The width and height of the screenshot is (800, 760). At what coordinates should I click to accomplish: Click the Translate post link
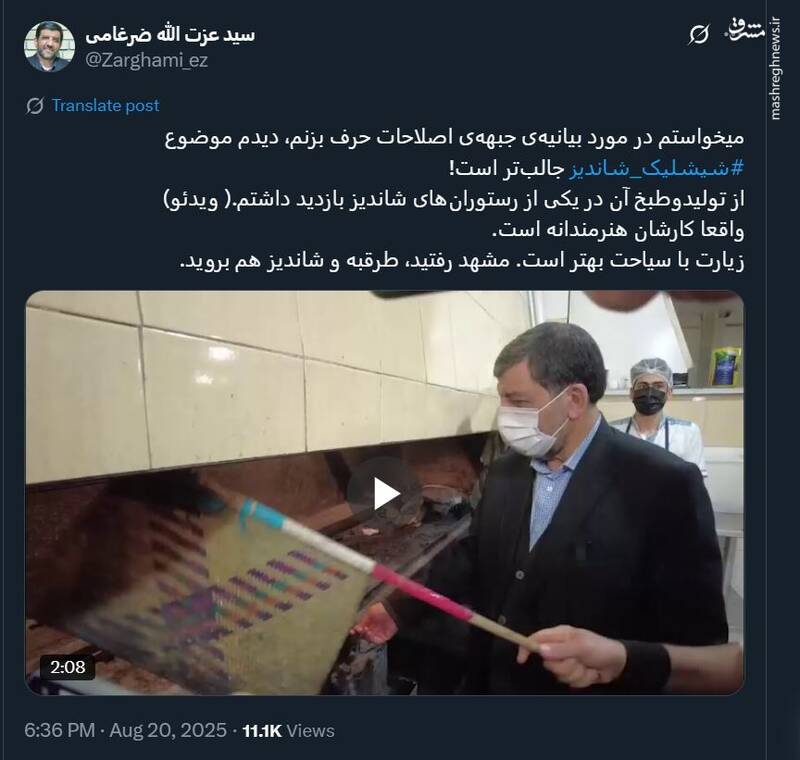point(106,106)
